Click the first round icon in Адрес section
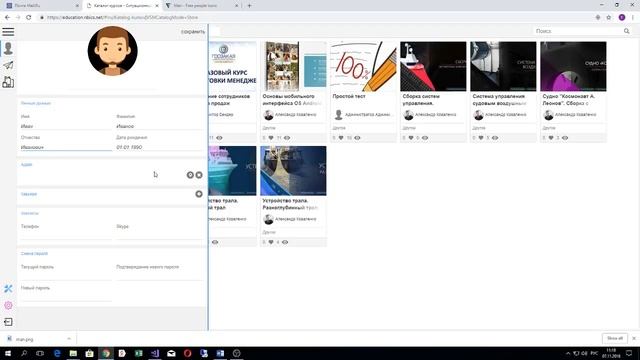The width and height of the screenshot is (640, 360). click(x=190, y=175)
